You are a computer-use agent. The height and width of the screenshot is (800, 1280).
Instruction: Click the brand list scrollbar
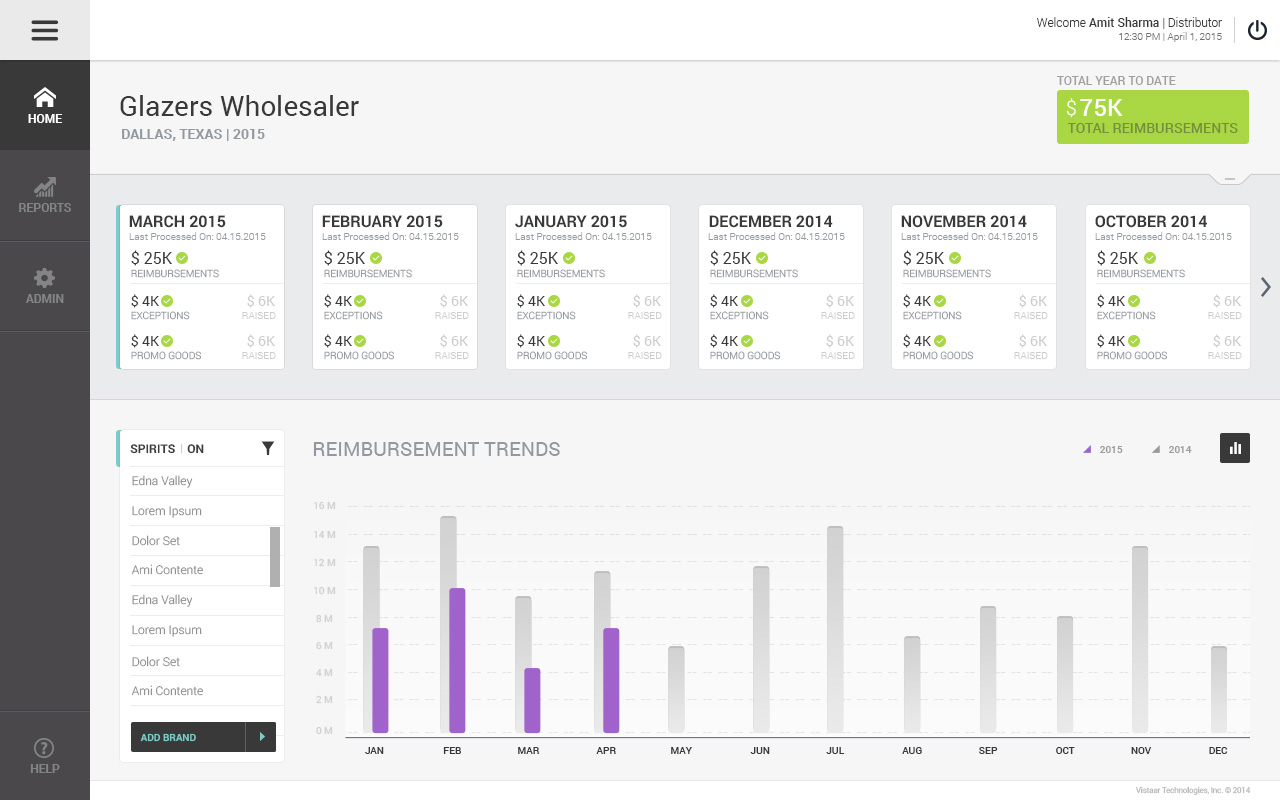click(275, 557)
